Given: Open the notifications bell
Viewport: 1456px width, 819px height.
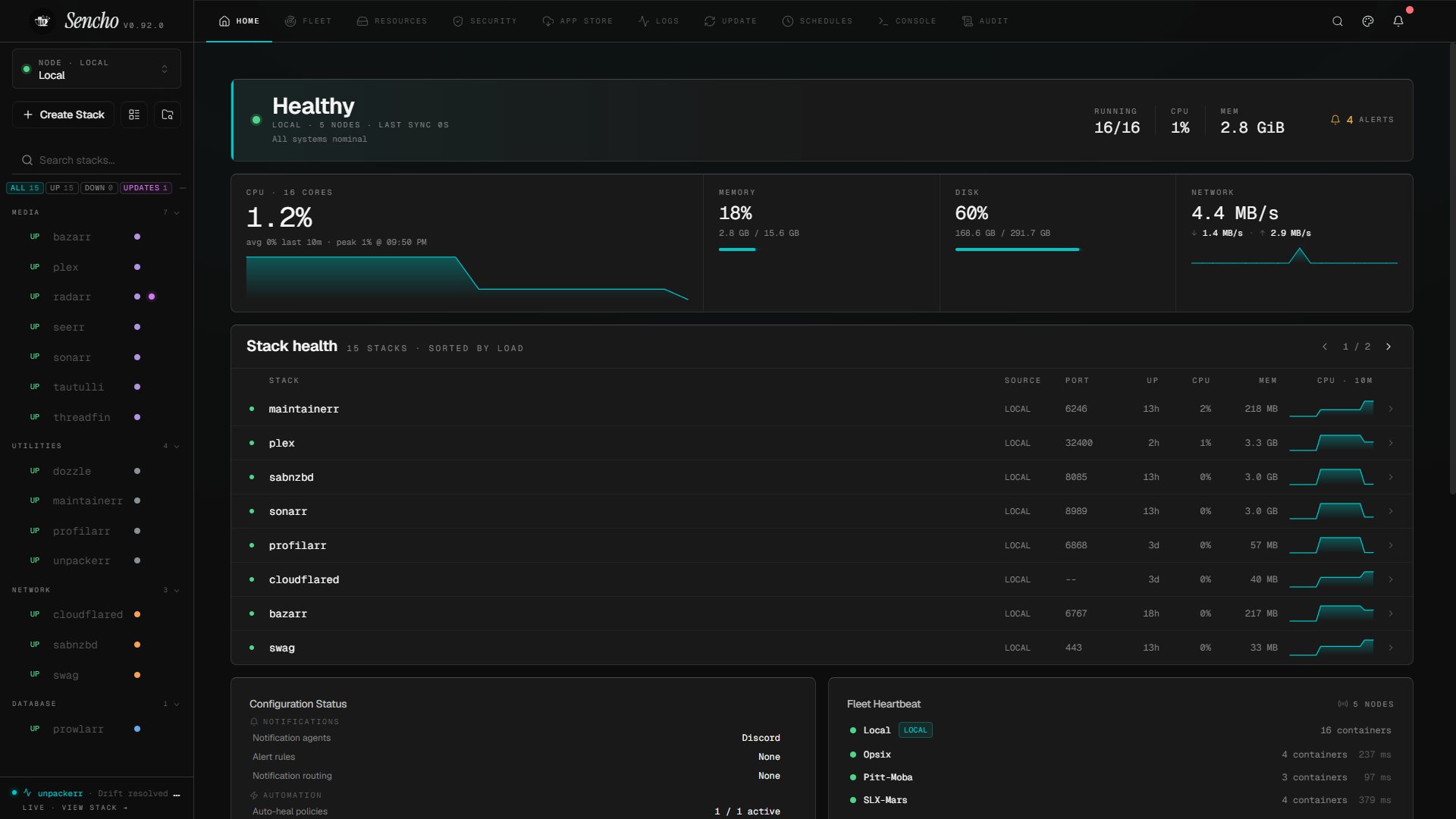Looking at the screenshot, I should (x=1398, y=21).
